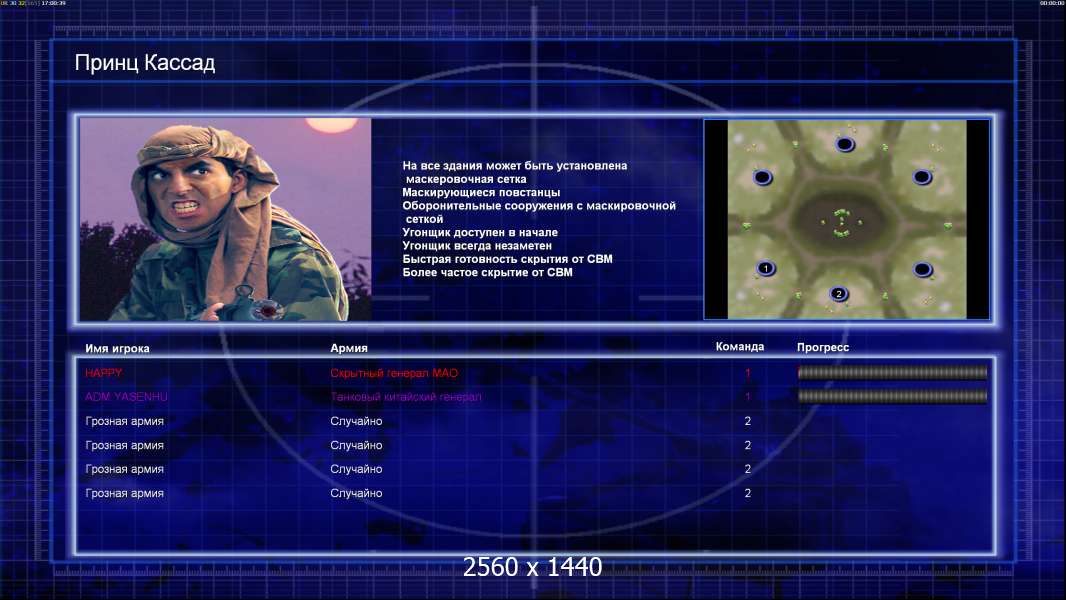Click HAPPY's loading progress bar

pos(892,372)
